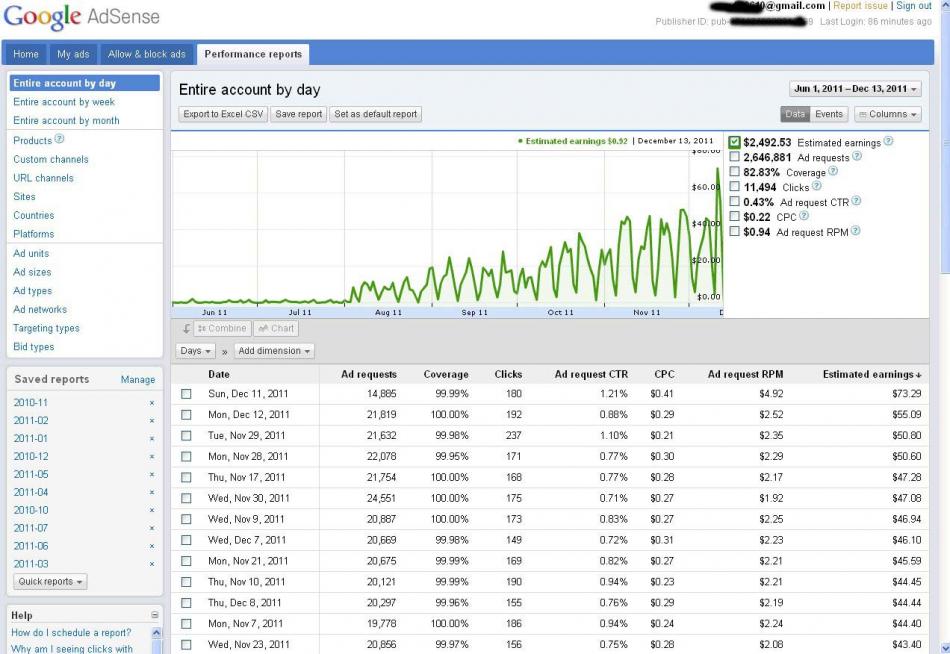Select the Tue, Nov 29, 2011 row checkbox
This screenshot has width=950, height=654.
pos(186,436)
